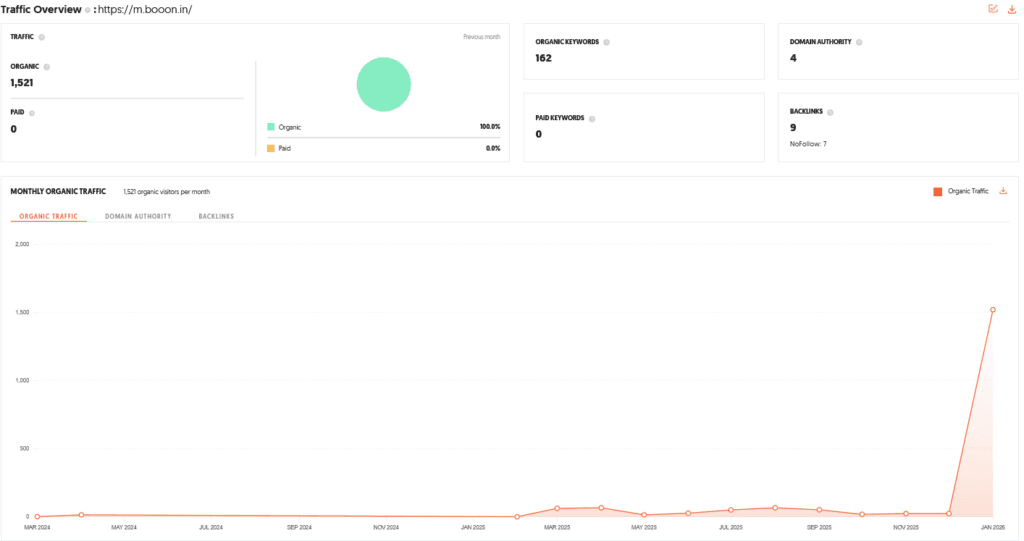
Task: Click the 1,500 y-axis label
Action: [x=22, y=312]
